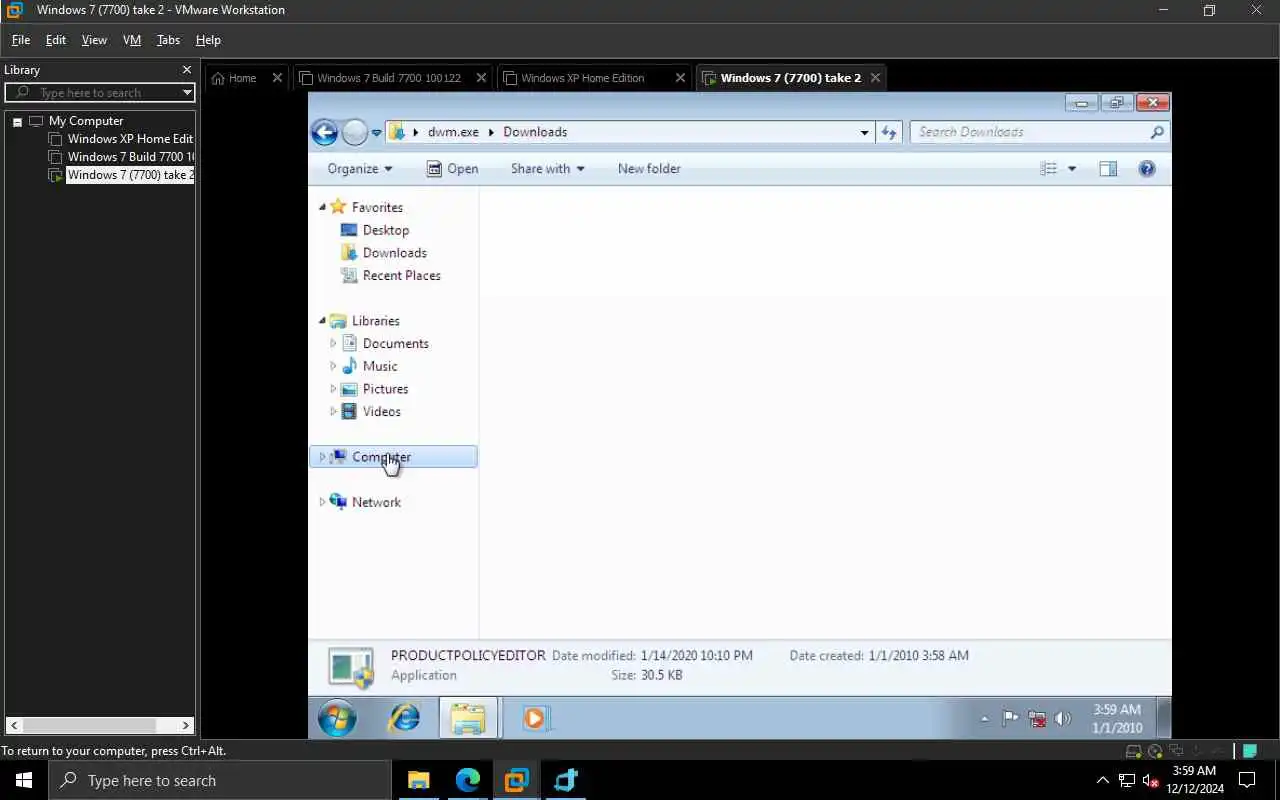Click the New folder button
This screenshot has height=800, width=1280.
[x=649, y=169]
